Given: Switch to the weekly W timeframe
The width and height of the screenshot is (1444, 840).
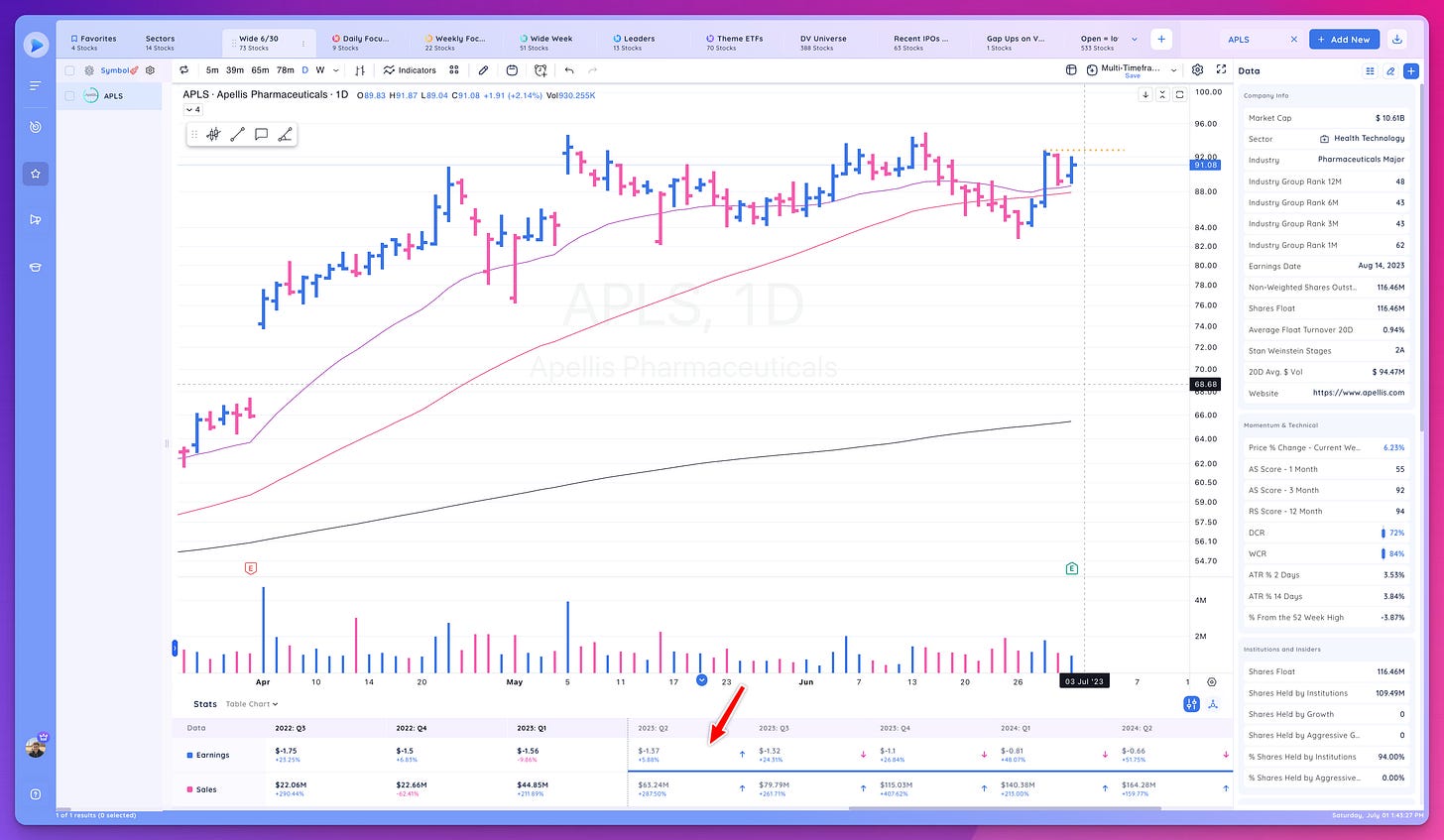Looking at the screenshot, I should tap(319, 70).
